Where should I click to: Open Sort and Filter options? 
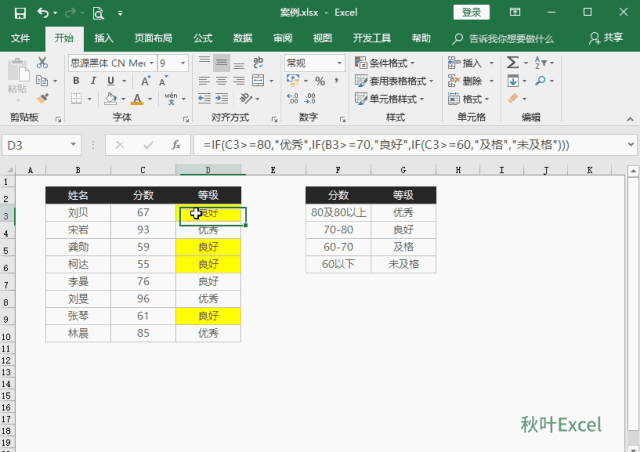tap(541, 62)
